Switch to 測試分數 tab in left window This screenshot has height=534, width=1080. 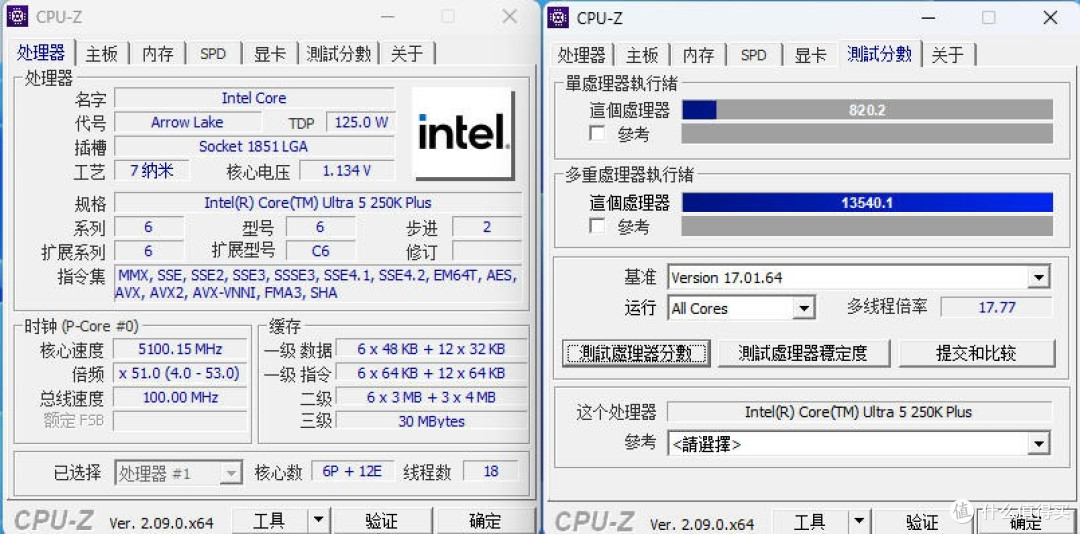[x=338, y=54]
